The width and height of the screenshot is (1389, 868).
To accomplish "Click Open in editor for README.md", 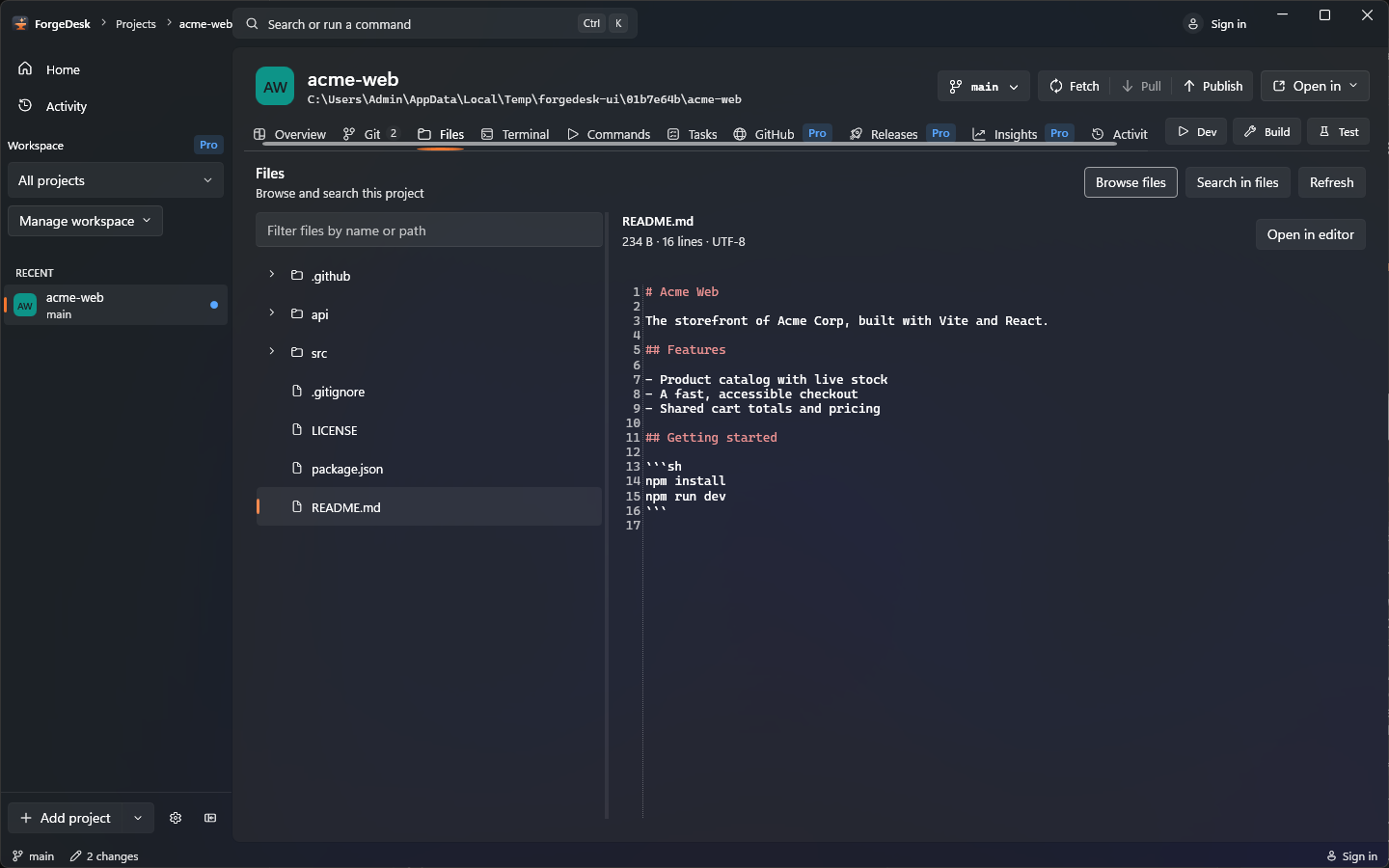I will (1310, 234).
